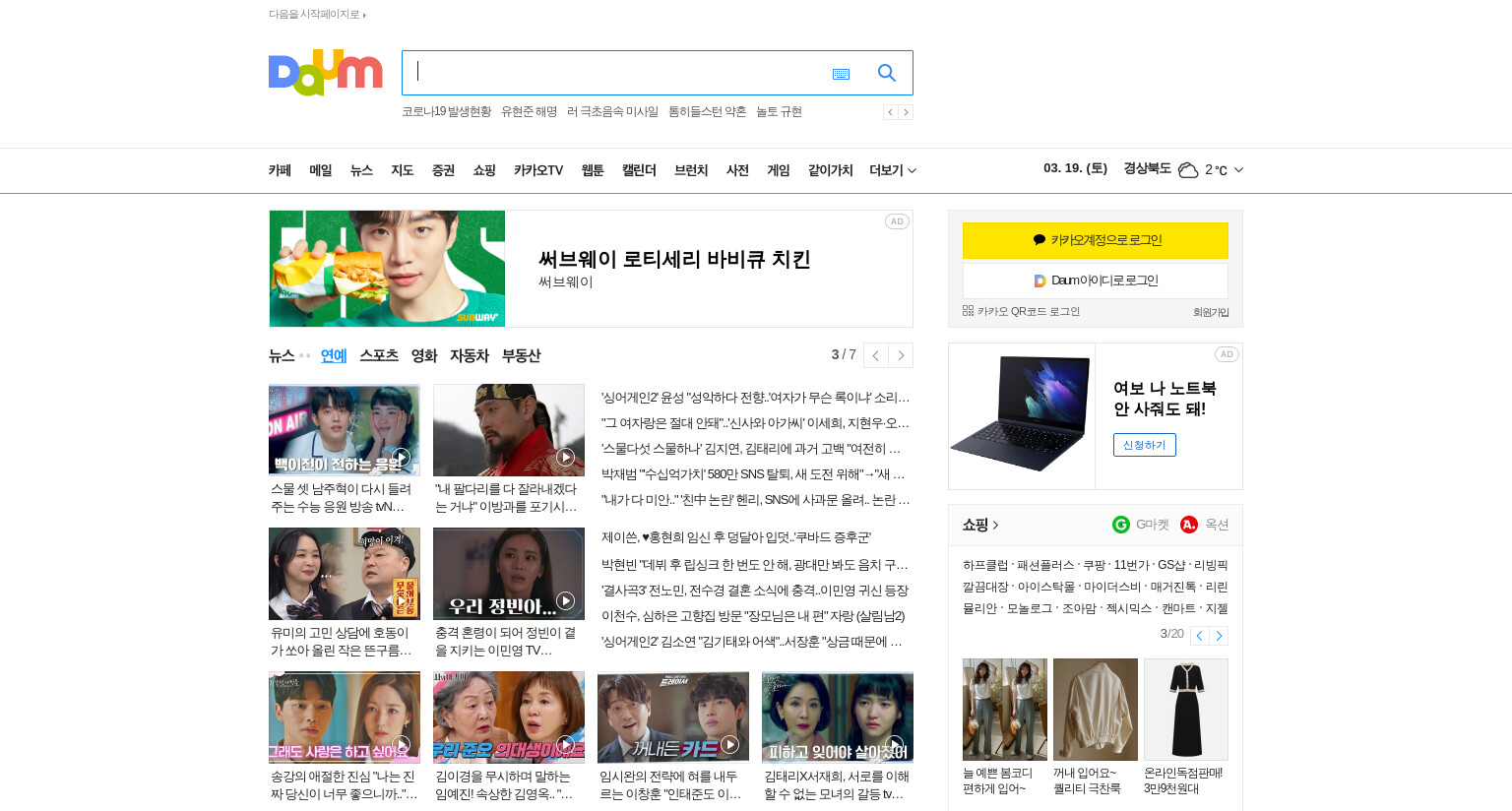The height and width of the screenshot is (811, 1512).
Task: Show previous trending search terms
Action: [890, 112]
